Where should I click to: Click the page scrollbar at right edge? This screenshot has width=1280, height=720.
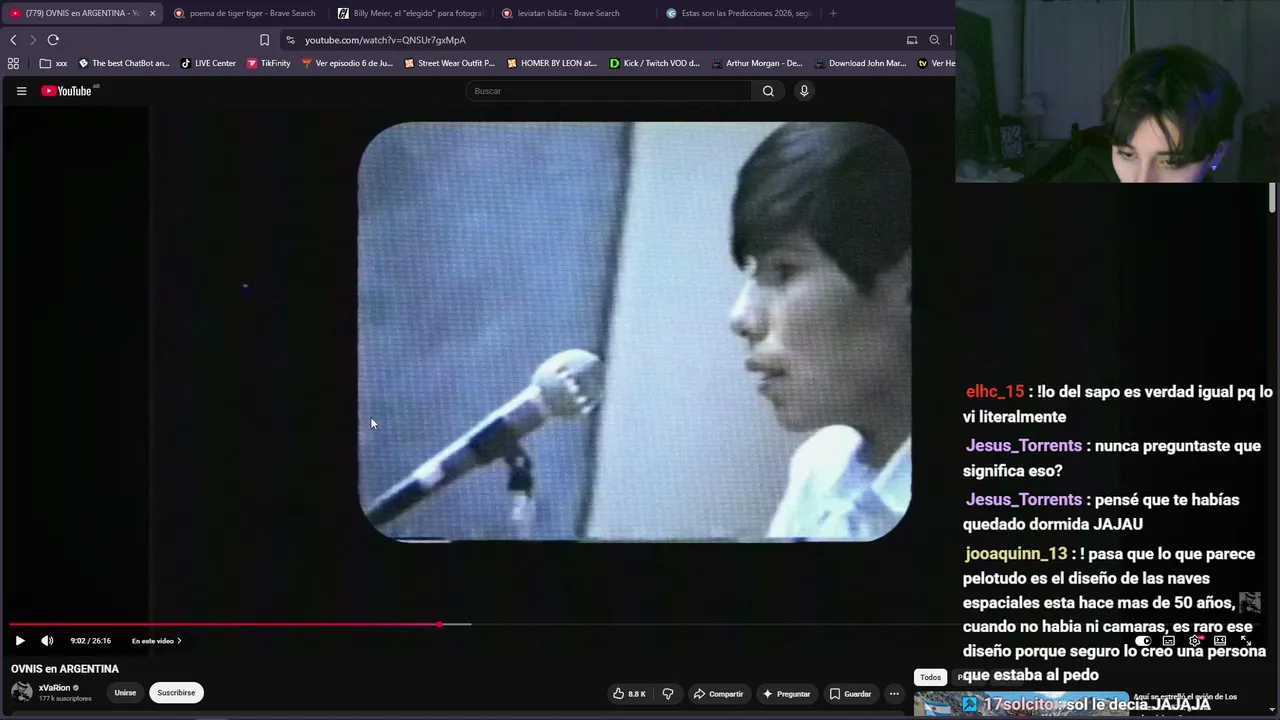[1273, 197]
